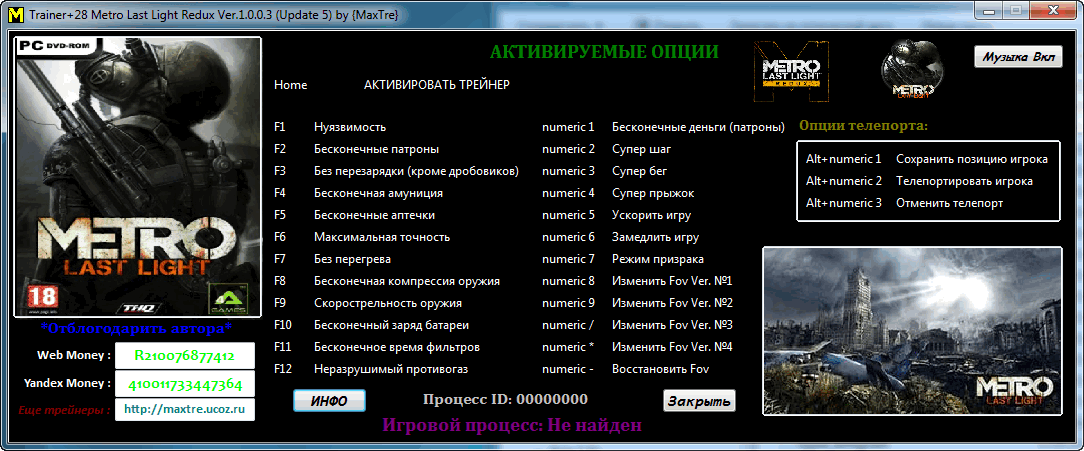Click Сохранить позицию игрока teleport option

[971, 159]
